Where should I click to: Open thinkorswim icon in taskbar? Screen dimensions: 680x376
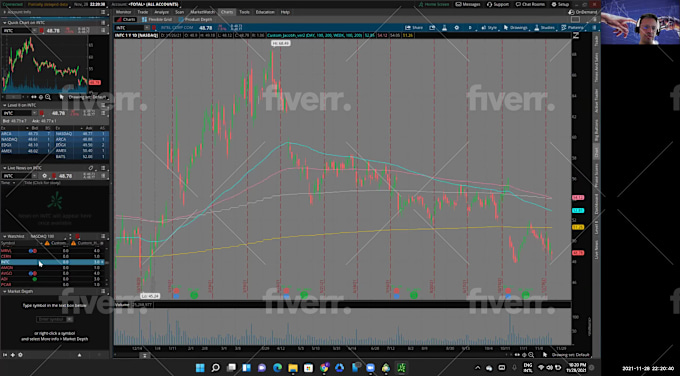(x=401, y=368)
